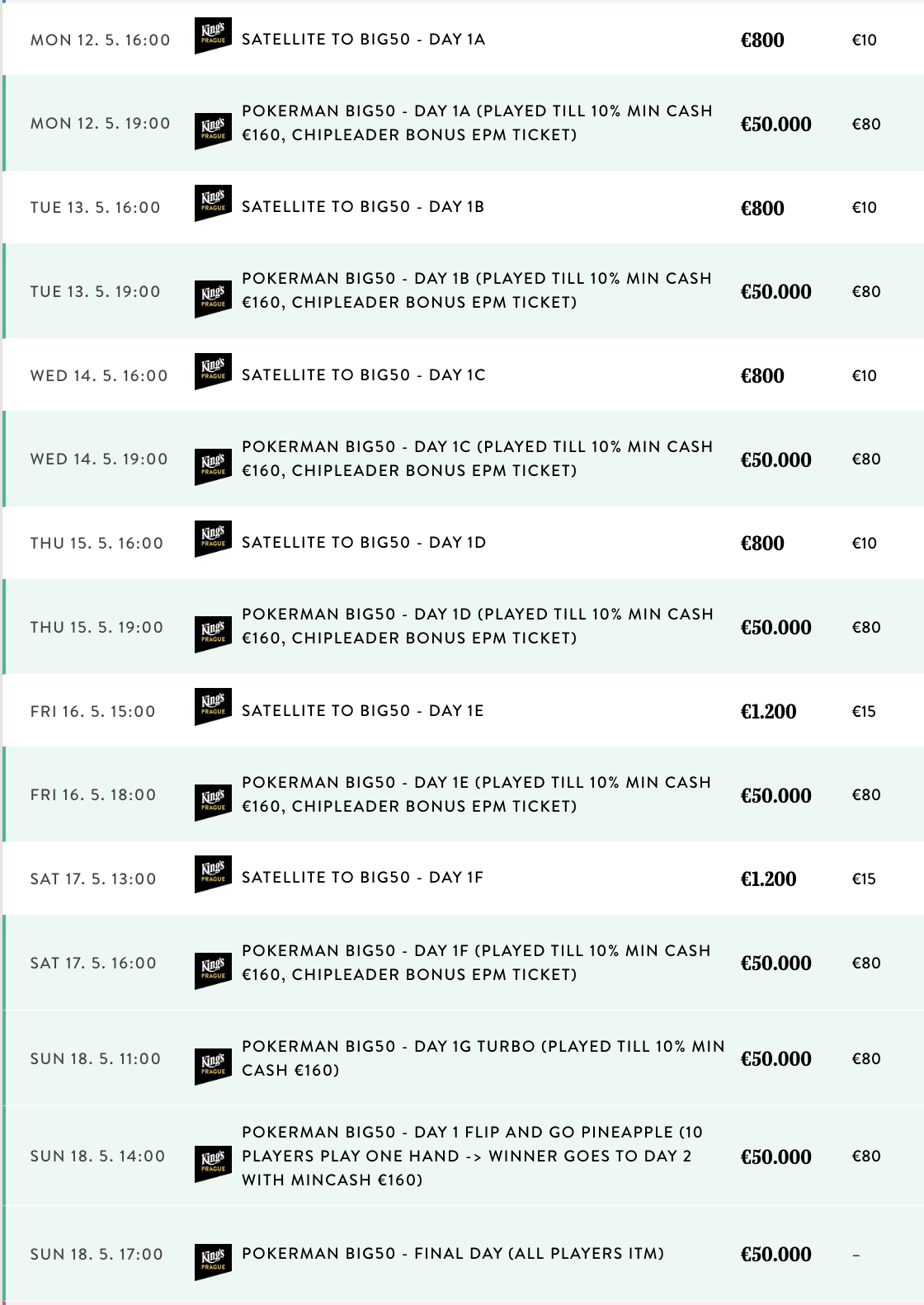Click King's logo on Final Day row
This screenshot has height=1305, width=924.
tap(212, 1261)
